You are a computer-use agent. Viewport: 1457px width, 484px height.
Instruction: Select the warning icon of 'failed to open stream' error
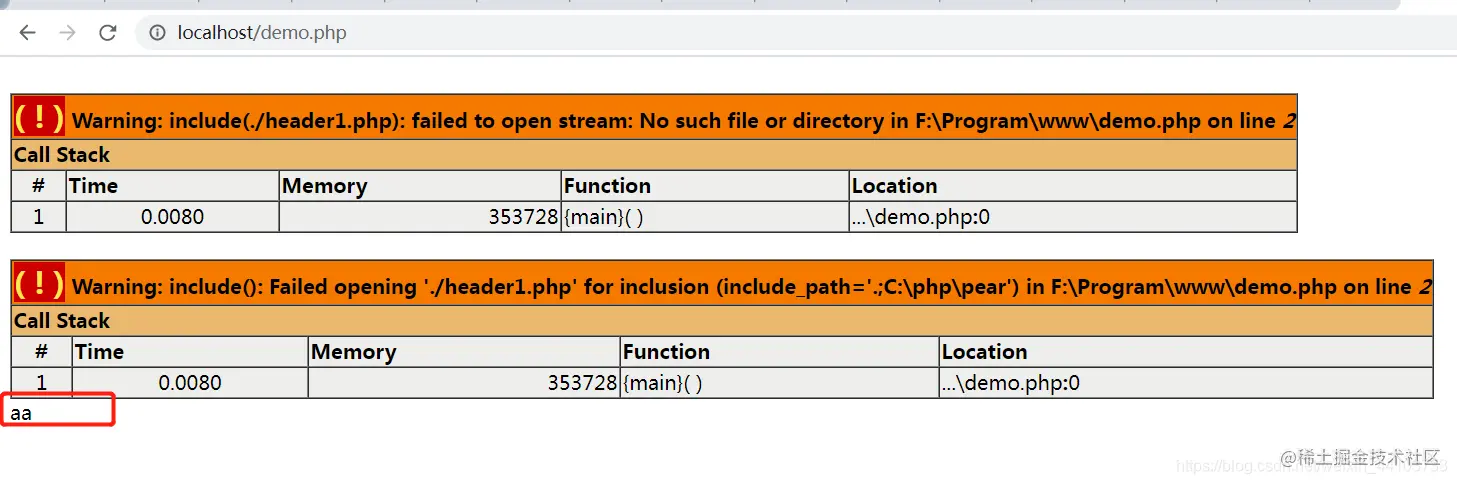tap(39, 118)
